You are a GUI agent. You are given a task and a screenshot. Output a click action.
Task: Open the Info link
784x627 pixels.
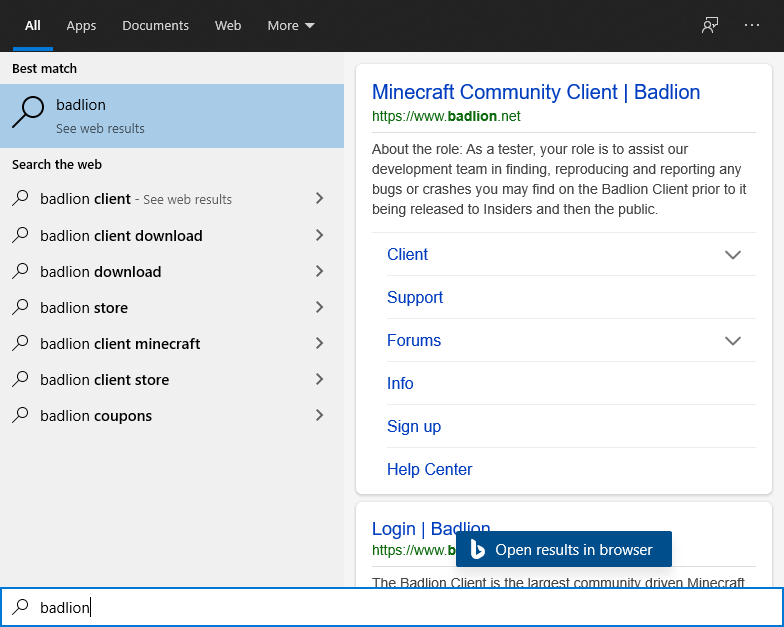[400, 384]
